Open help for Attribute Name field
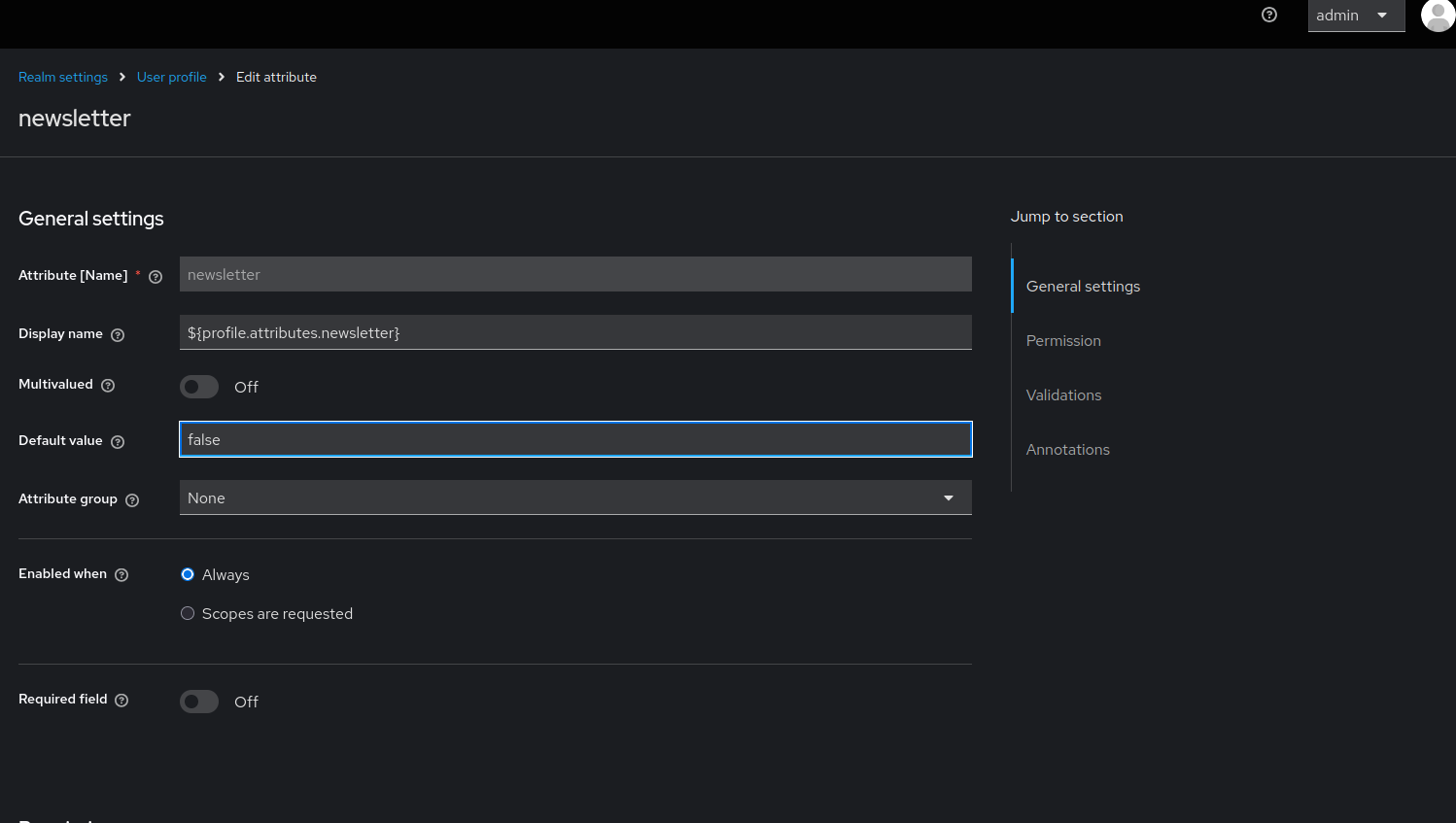The width and height of the screenshot is (1456, 823). (x=155, y=276)
